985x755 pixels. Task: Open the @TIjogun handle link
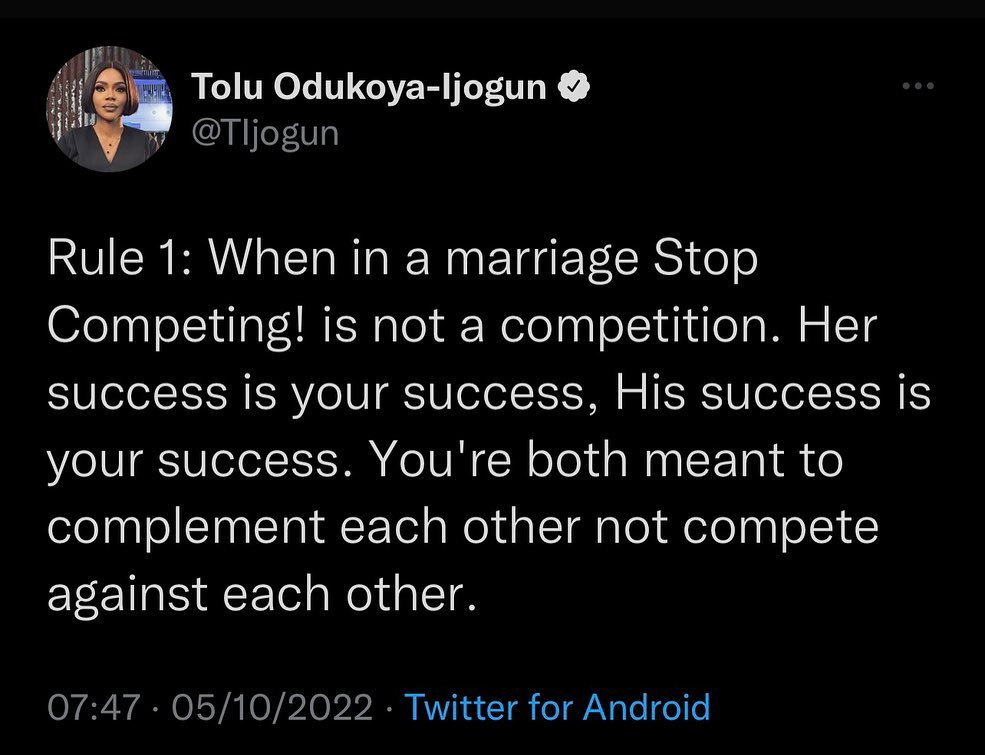[264, 132]
